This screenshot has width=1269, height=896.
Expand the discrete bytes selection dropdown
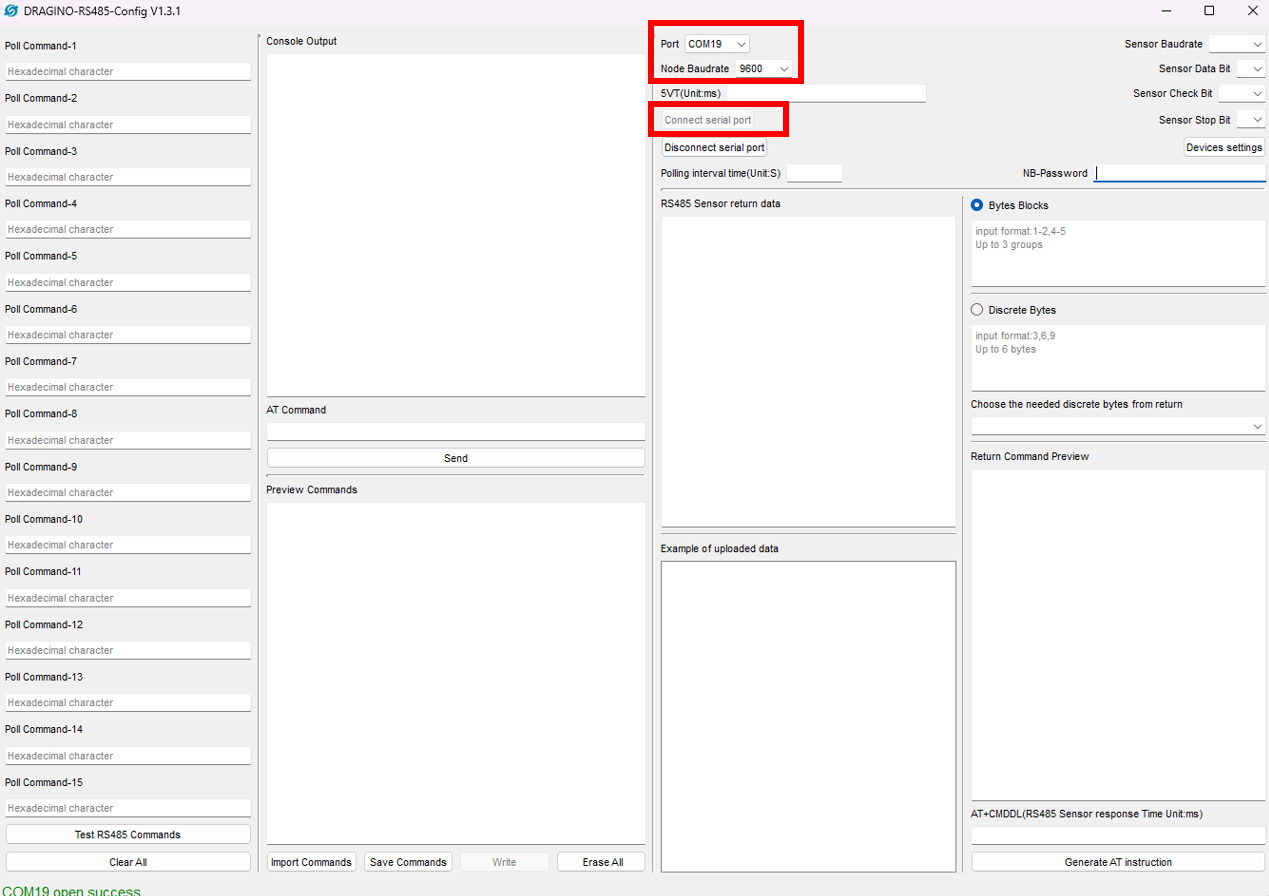[1117, 425]
